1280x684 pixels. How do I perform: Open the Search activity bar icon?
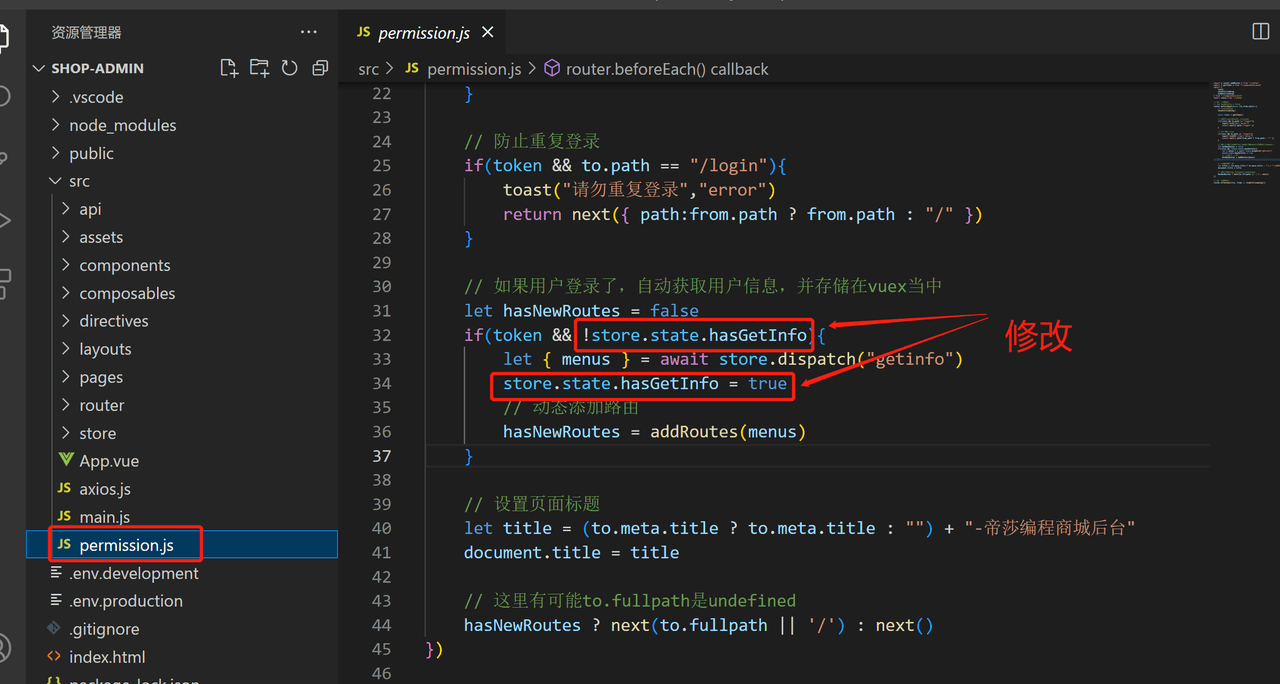click(x=4, y=96)
